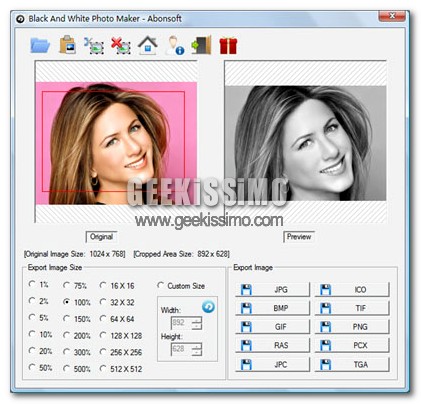Enable the Custom Size radio button

tap(181, 286)
